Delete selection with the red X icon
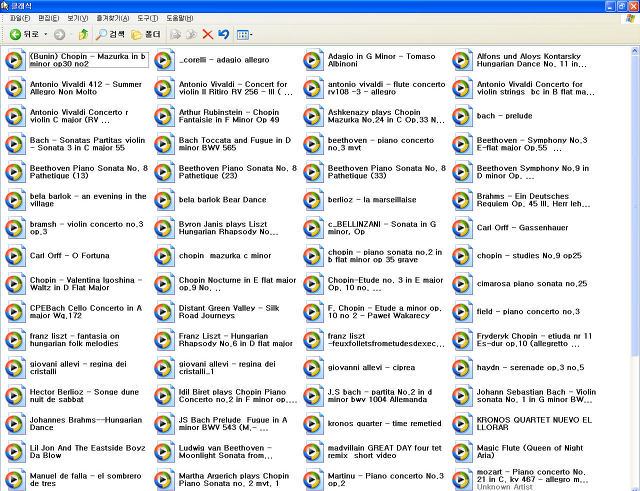This screenshot has width=640, height=491. (207, 34)
